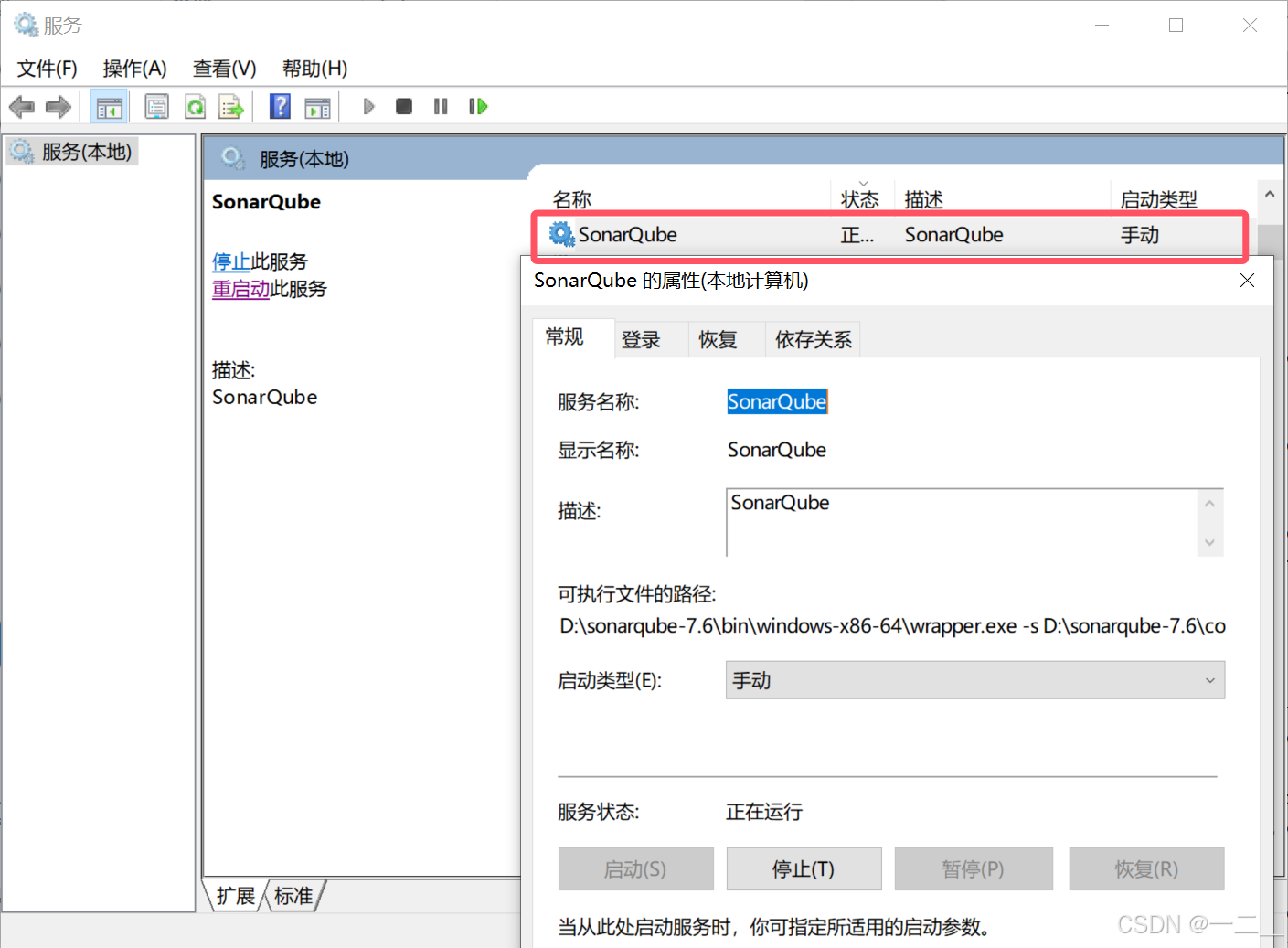Click 正在运行 service status text

pyautogui.click(x=764, y=812)
